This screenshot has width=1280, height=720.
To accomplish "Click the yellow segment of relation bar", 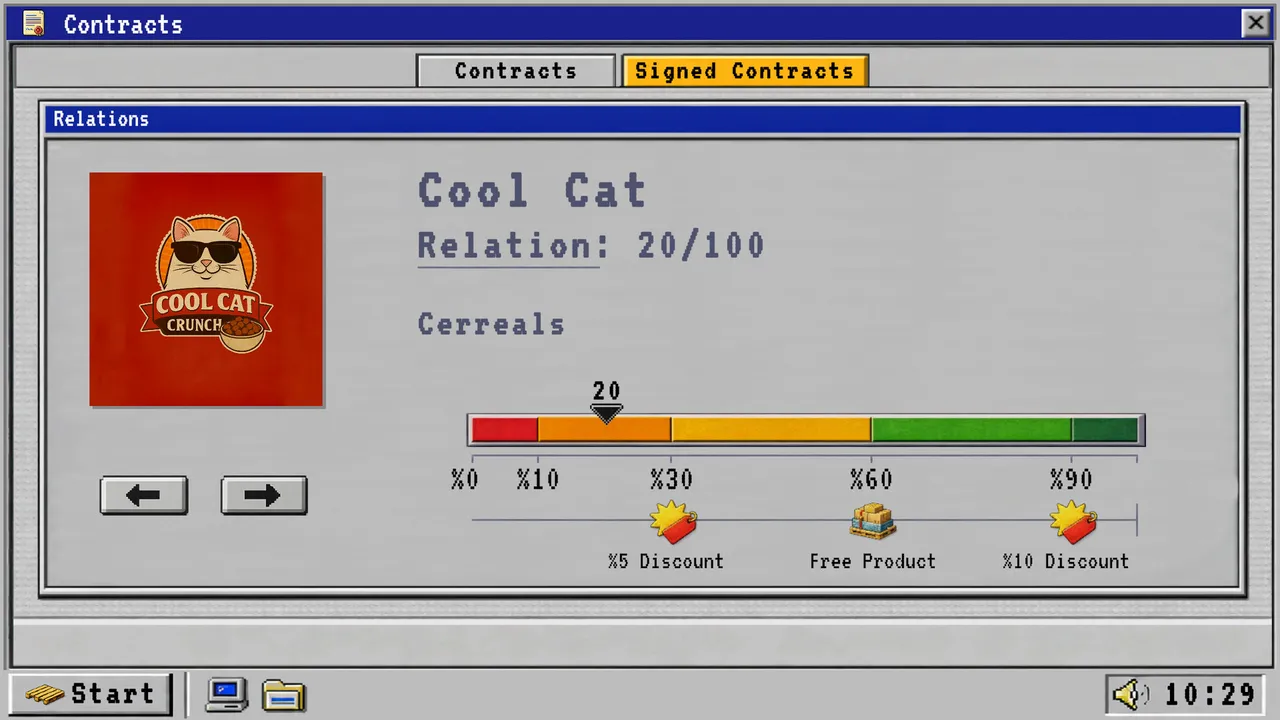I will (771, 430).
